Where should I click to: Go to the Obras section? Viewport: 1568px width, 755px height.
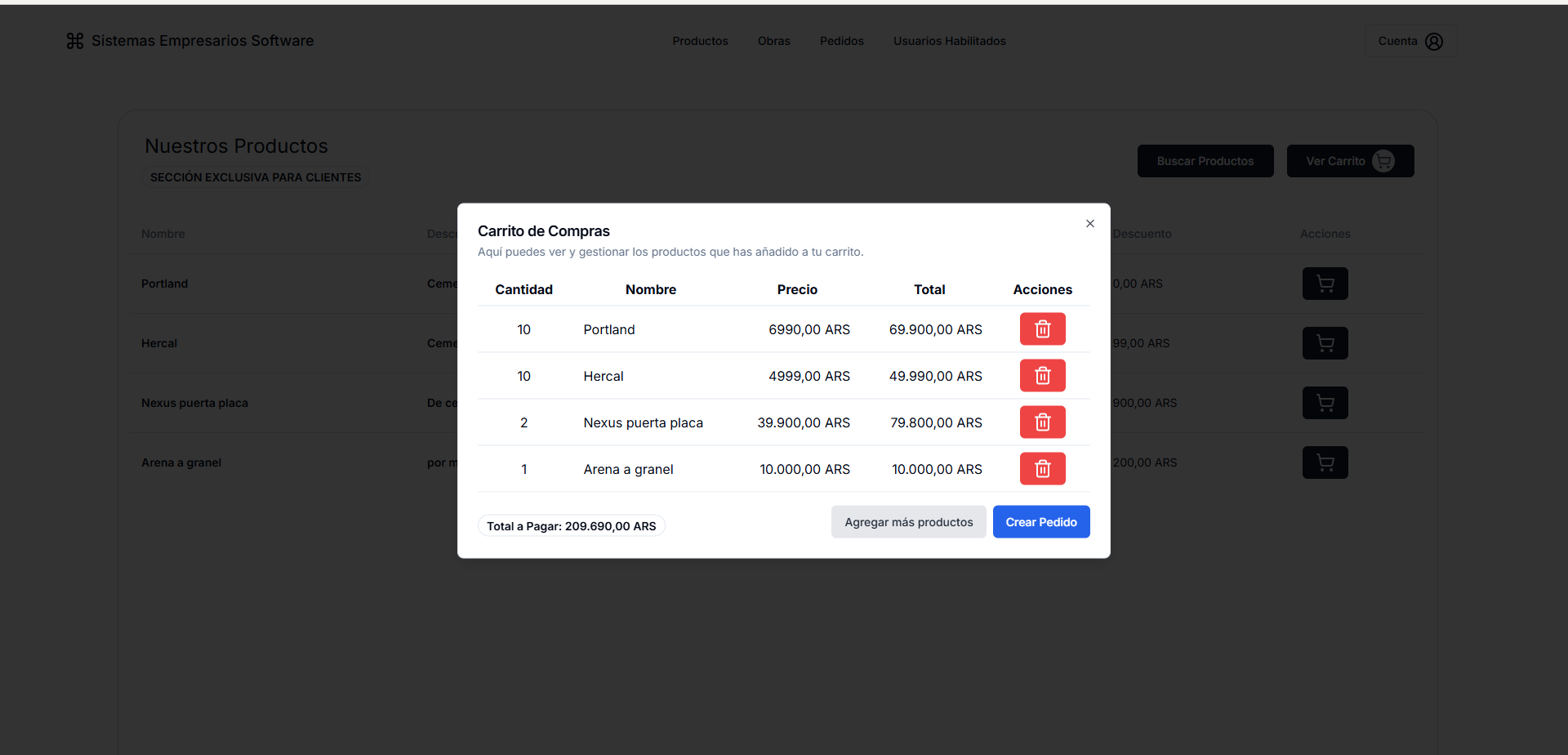(773, 41)
